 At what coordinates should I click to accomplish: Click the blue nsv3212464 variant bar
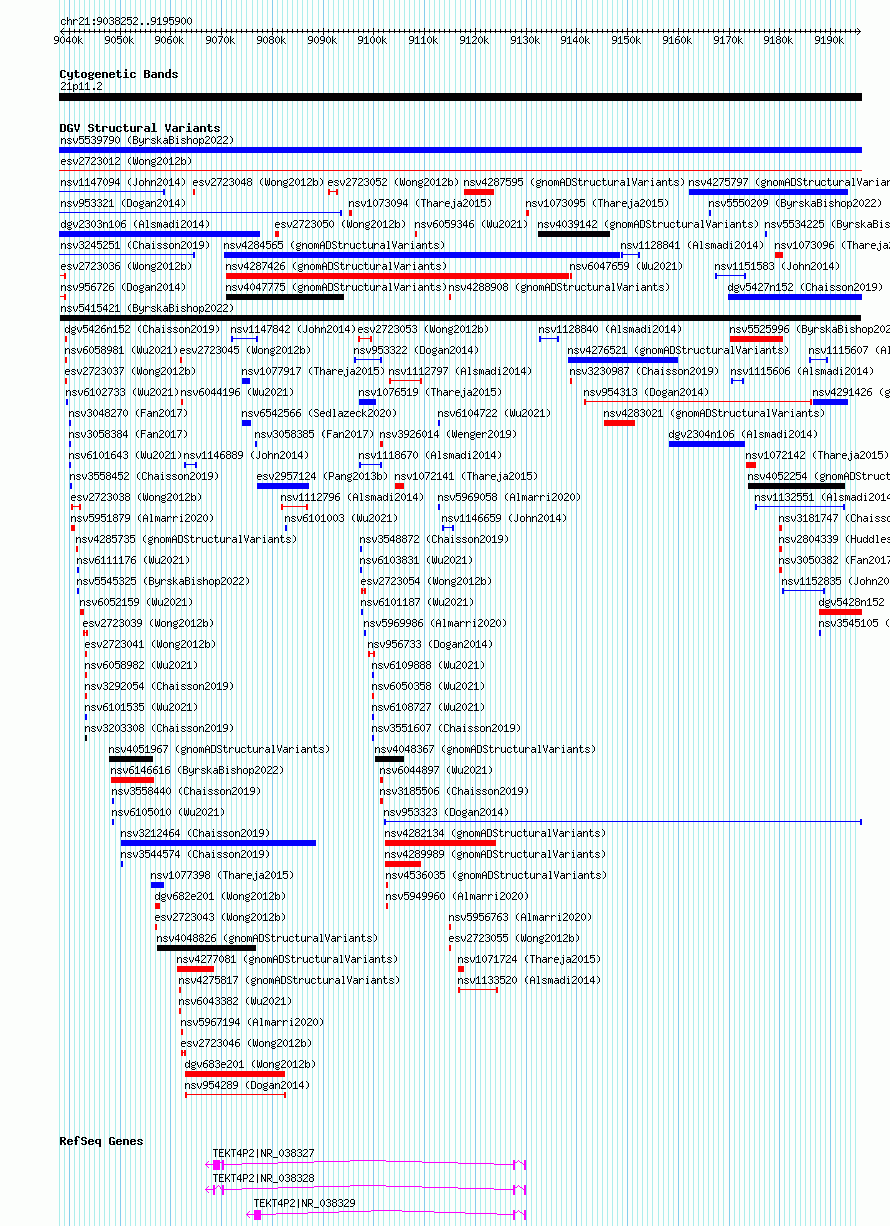point(218,843)
